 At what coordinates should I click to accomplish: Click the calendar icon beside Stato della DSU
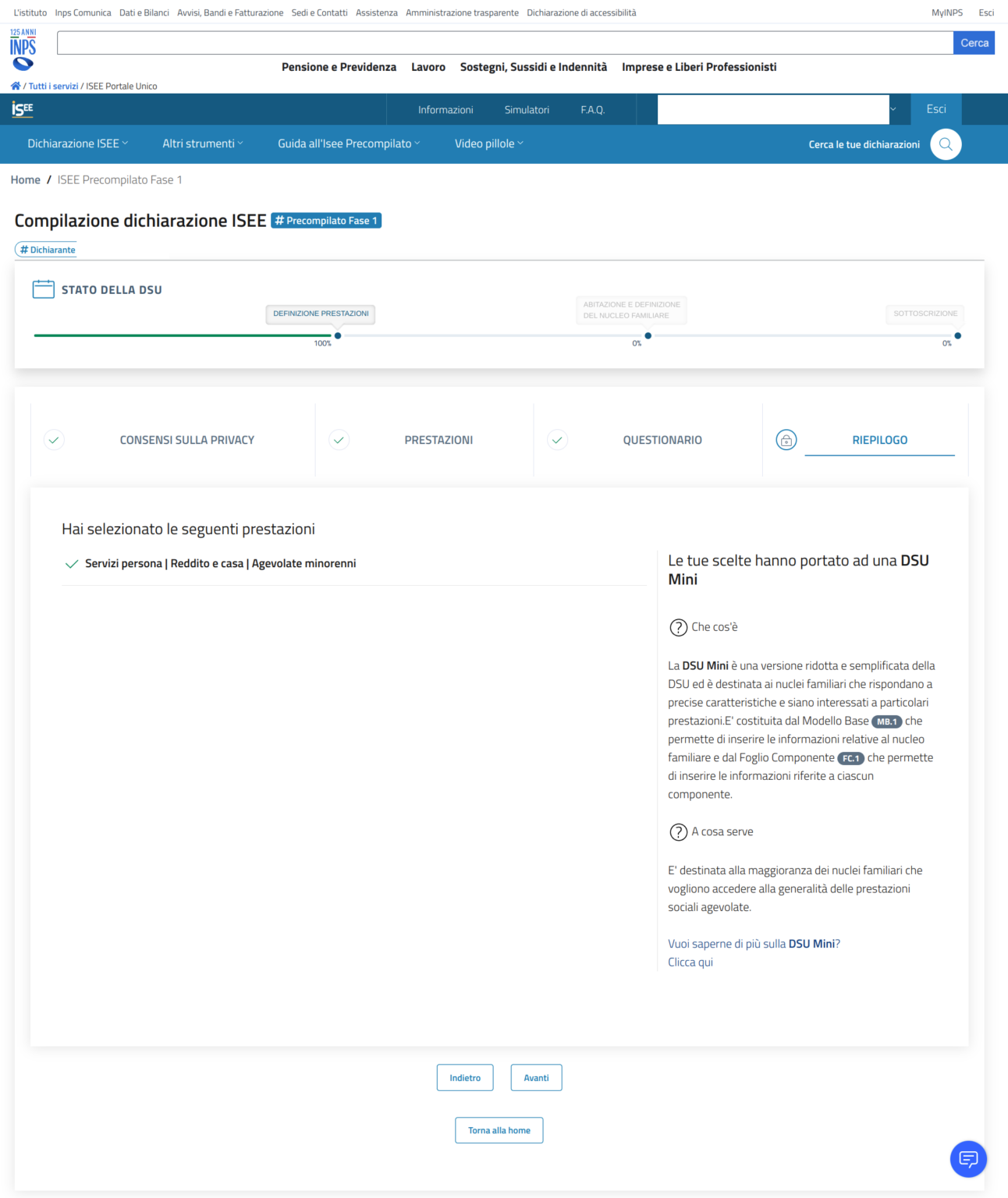point(44,289)
